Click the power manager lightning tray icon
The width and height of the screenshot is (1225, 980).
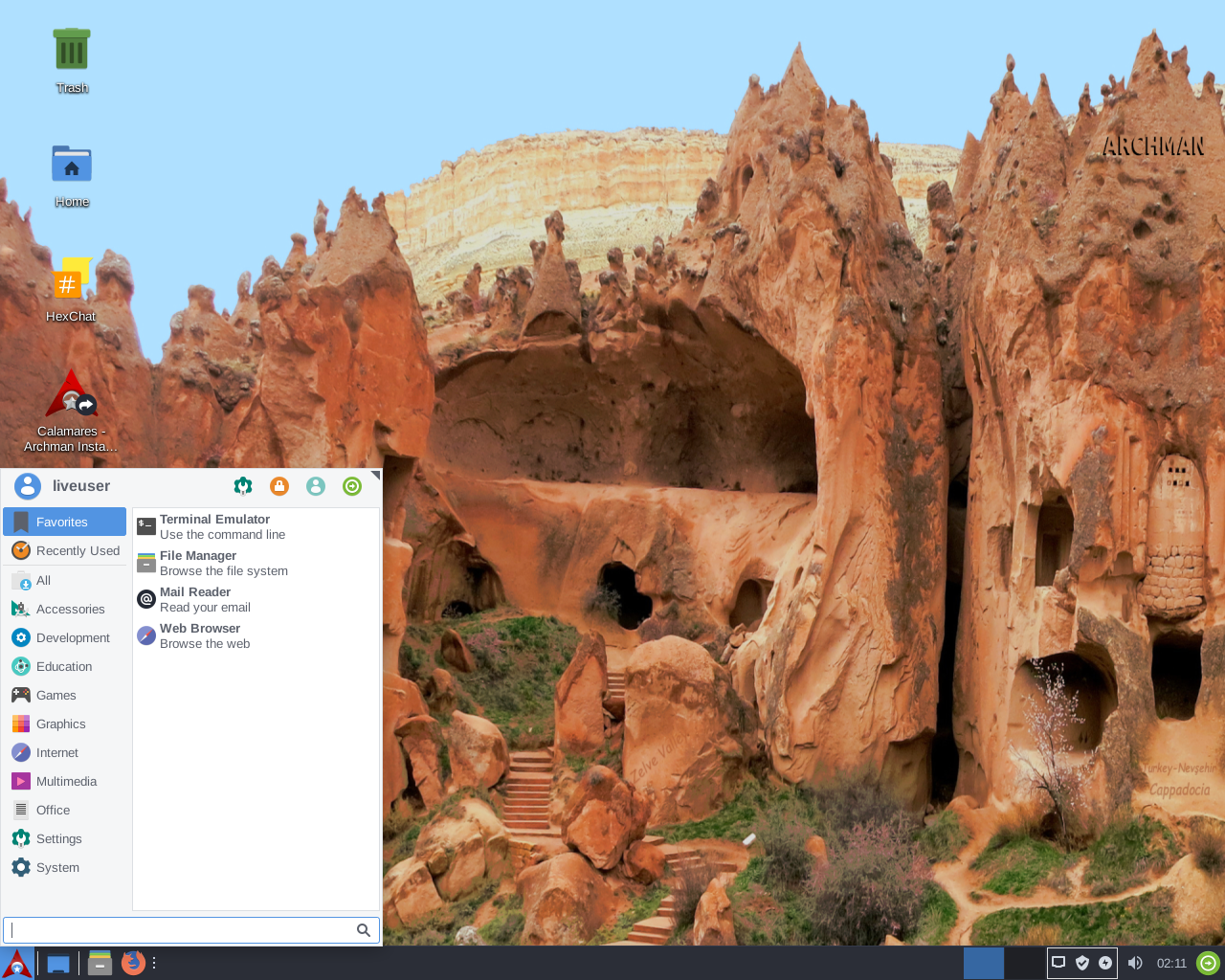coord(1105,963)
